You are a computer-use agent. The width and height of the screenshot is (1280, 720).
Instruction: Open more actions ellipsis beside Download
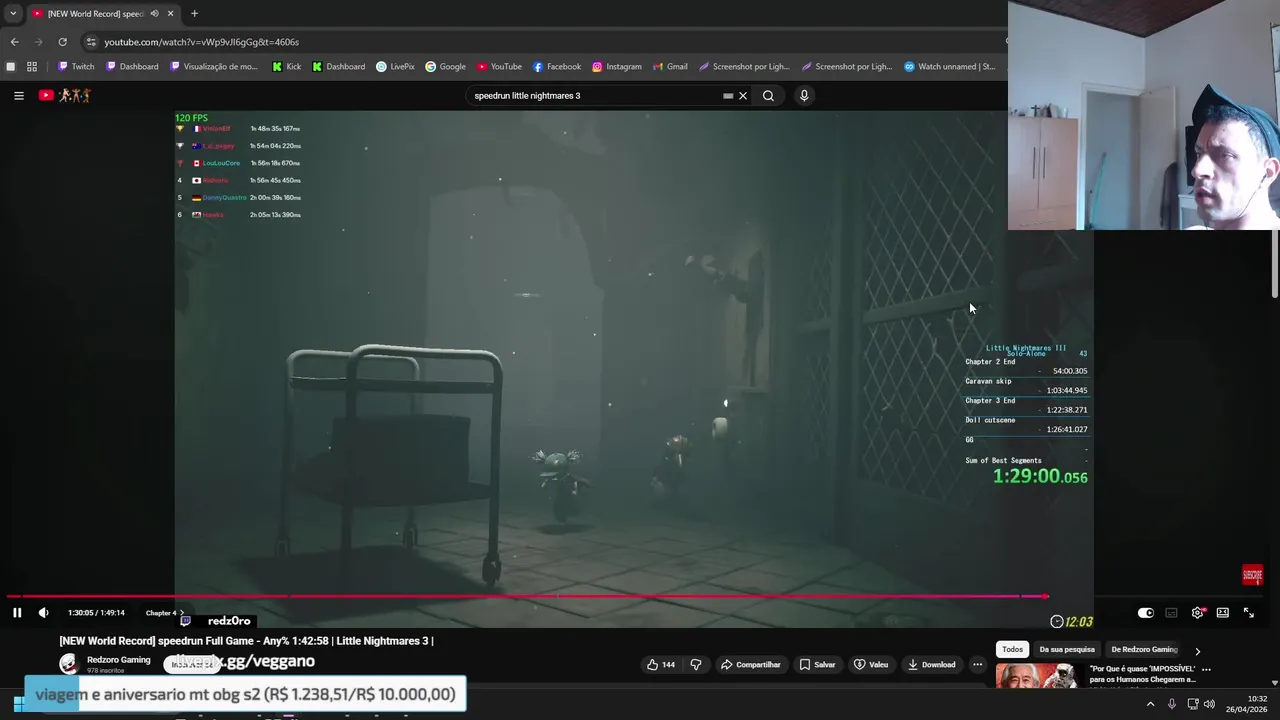tap(978, 664)
